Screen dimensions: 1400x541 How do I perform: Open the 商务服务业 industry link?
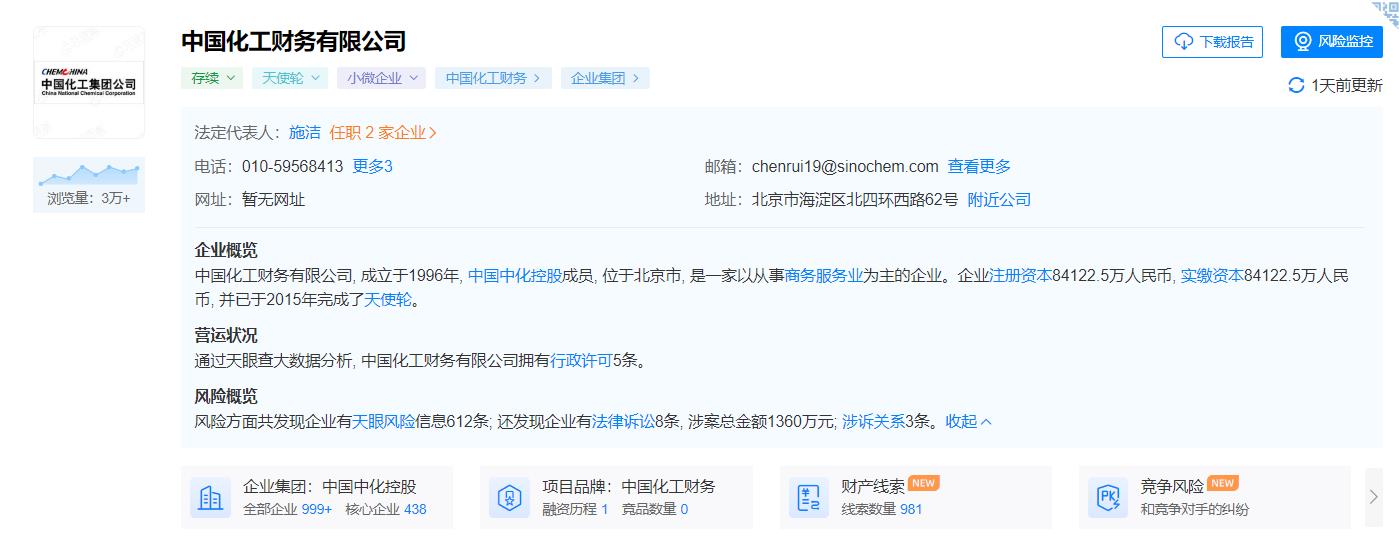(824, 276)
